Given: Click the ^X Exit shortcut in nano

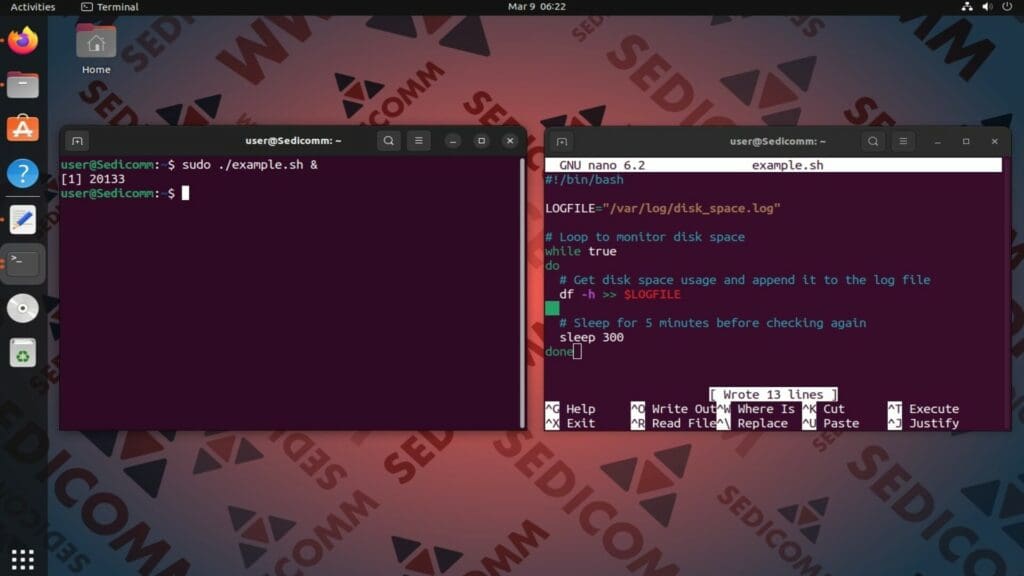Looking at the screenshot, I should click(x=570, y=423).
